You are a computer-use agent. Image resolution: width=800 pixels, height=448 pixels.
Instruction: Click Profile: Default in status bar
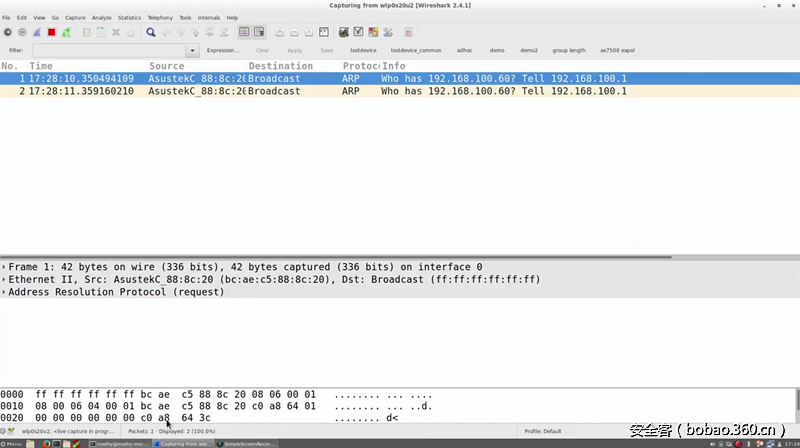[543, 431]
